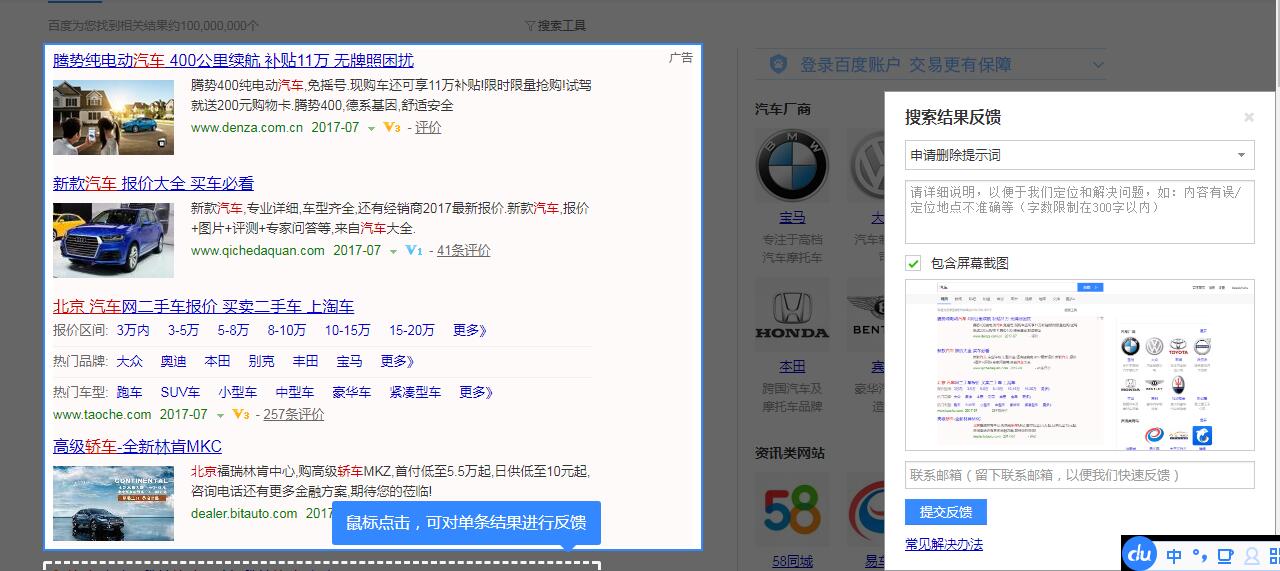This screenshot has height=571, width=1280.
Task: Click the 提交反馈 submit button
Action: [x=945, y=512]
